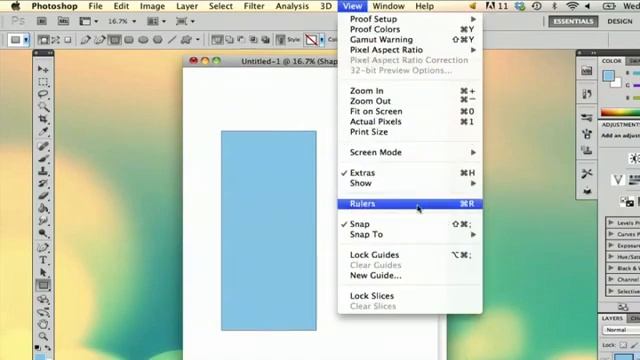Toggle Extras in the View menu
Image resolution: width=640 pixels, height=360 pixels.
pyautogui.click(x=410, y=173)
